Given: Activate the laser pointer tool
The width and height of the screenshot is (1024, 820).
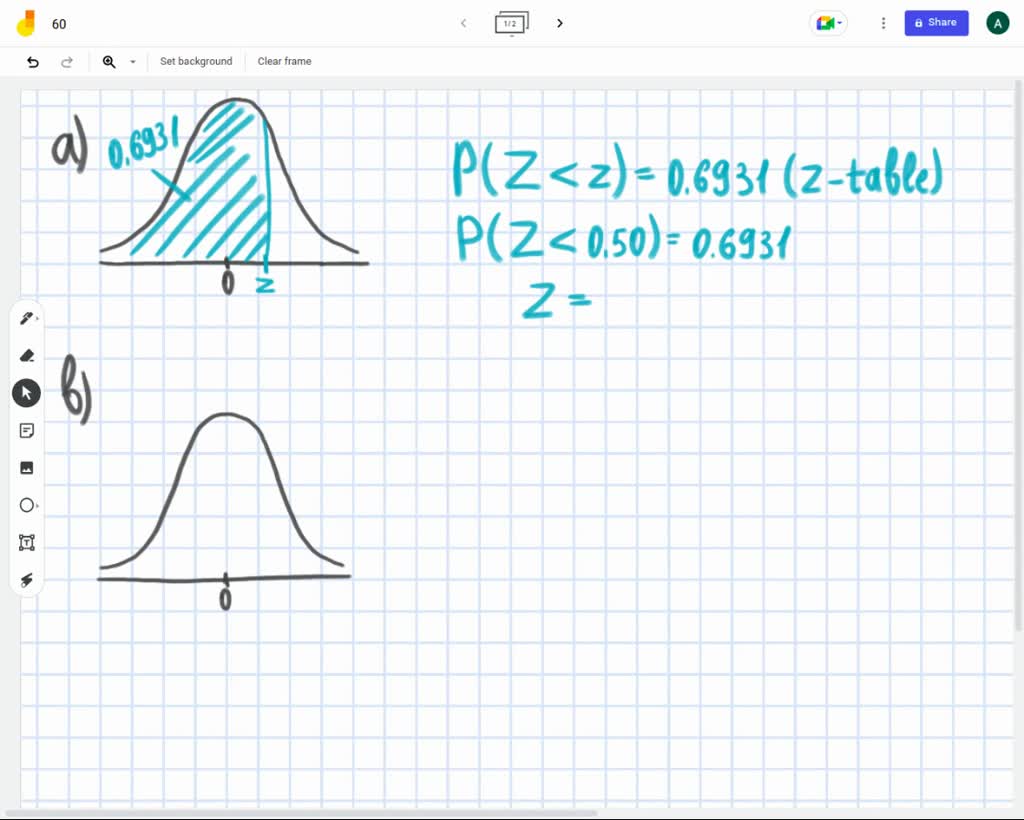Looking at the screenshot, I should pos(26,580).
